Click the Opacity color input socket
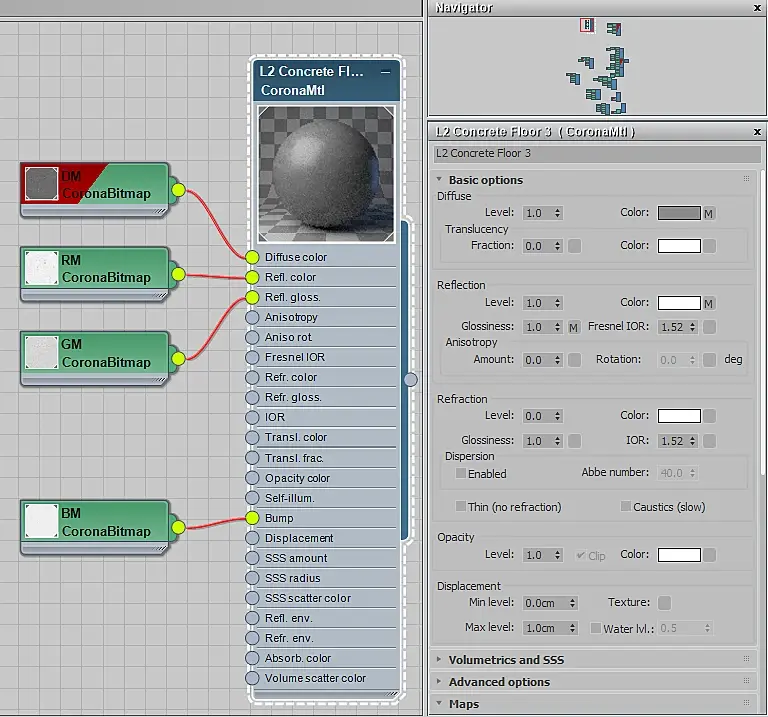768x717 pixels. click(252, 478)
